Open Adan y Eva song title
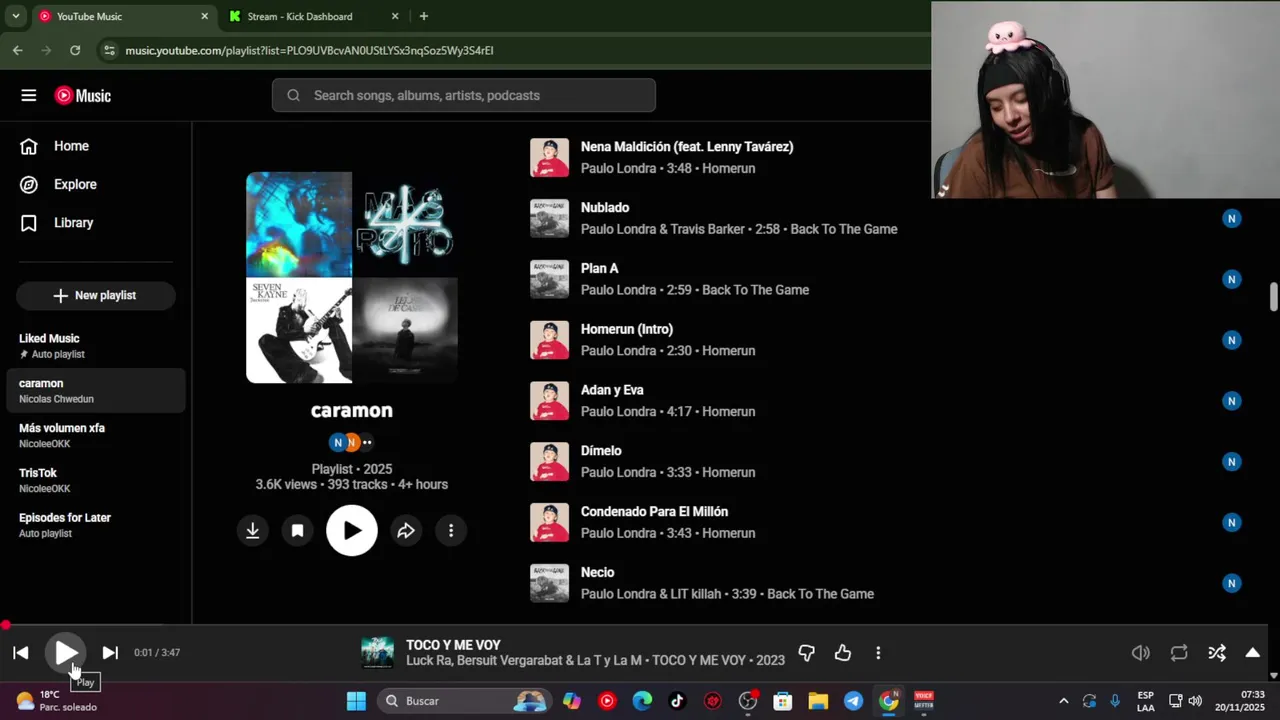Screen dimensions: 1280x720 point(612,390)
